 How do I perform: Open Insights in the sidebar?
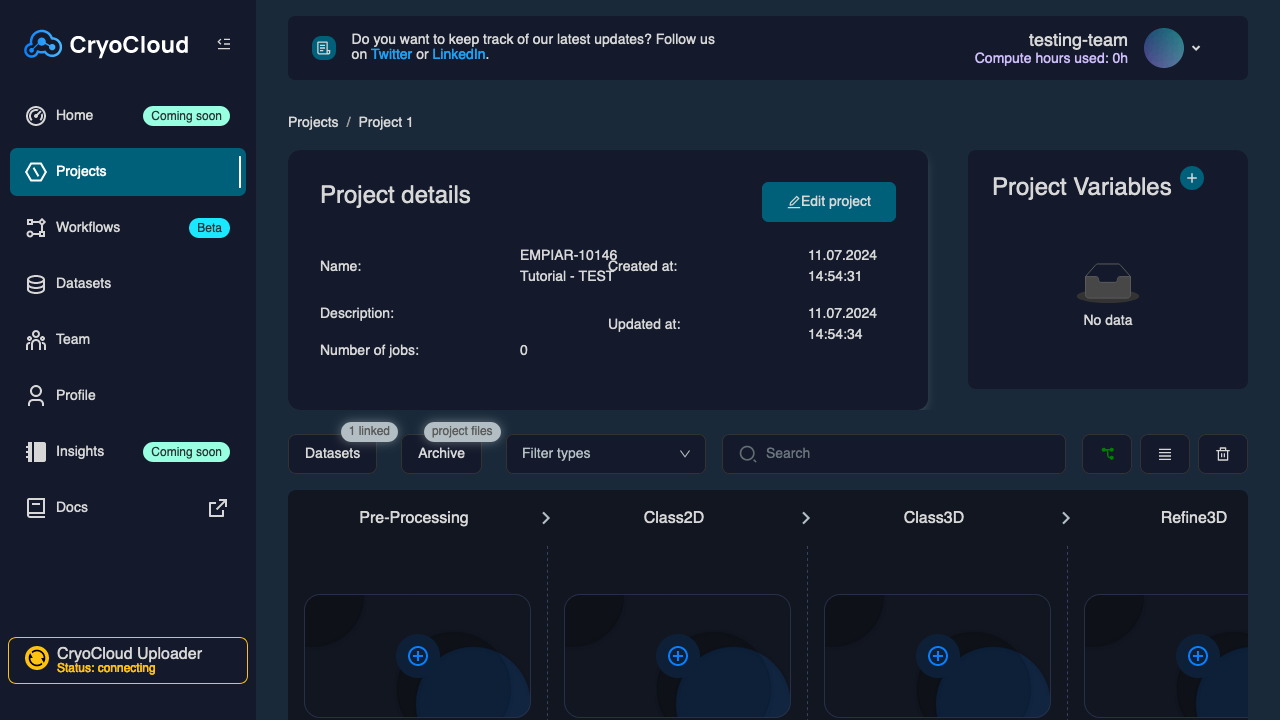click(128, 452)
